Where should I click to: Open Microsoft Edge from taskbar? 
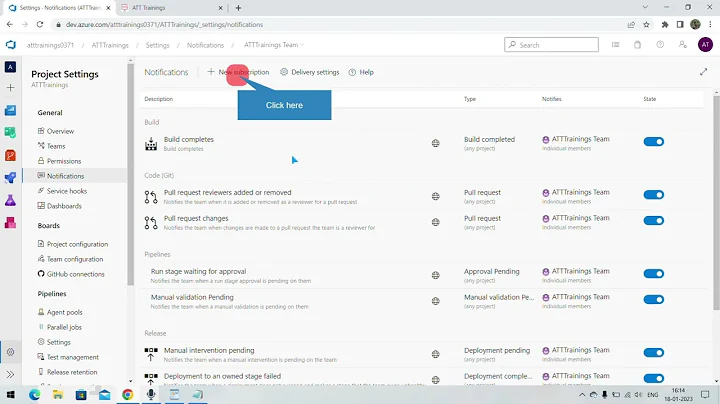[x=34, y=395]
